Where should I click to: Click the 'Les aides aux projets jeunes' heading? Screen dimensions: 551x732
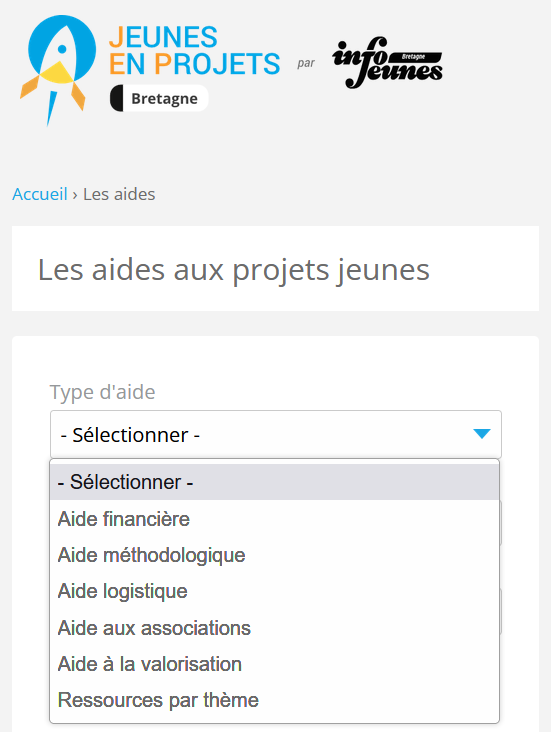click(233, 270)
